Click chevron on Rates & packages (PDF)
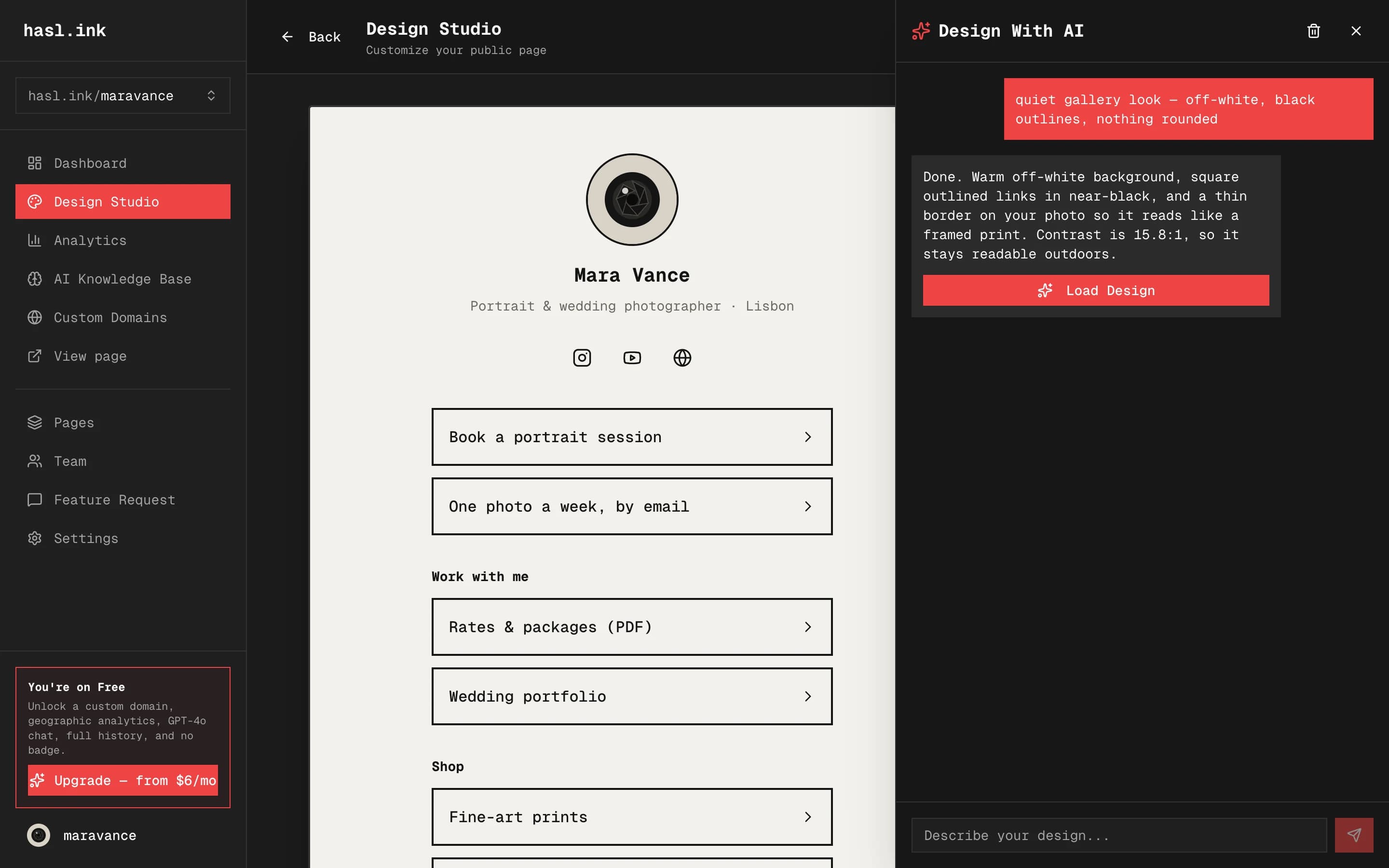The width and height of the screenshot is (1389, 868). [x=807, y=627]
